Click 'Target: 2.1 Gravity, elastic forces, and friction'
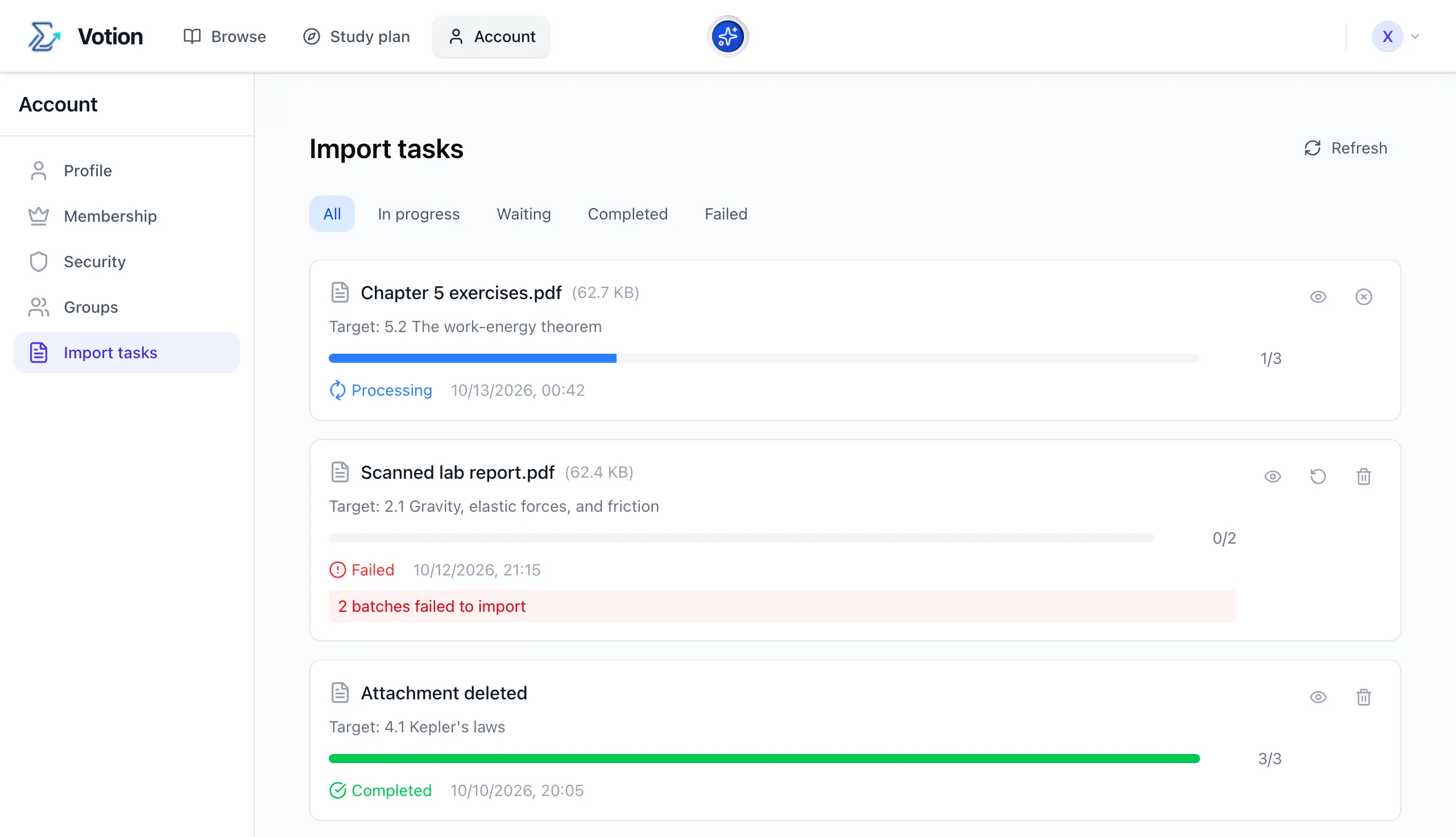This screenshot has width=1456, height=837. click(494, 507)
